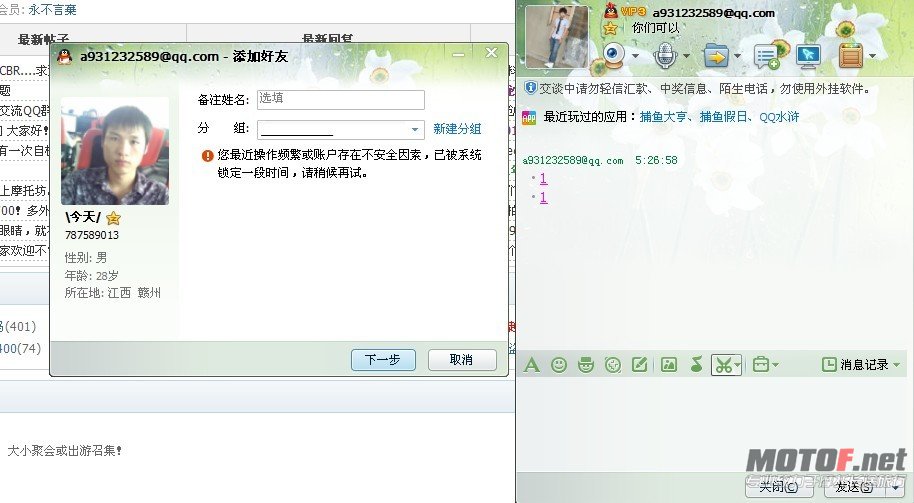Open the send options arrow beside 发送
914x503 pixels.
897,487
